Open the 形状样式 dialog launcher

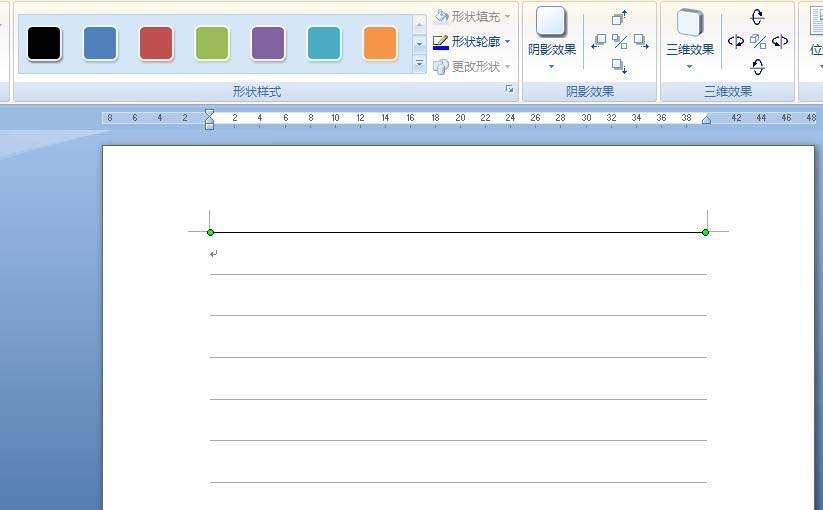coord(509,89)
